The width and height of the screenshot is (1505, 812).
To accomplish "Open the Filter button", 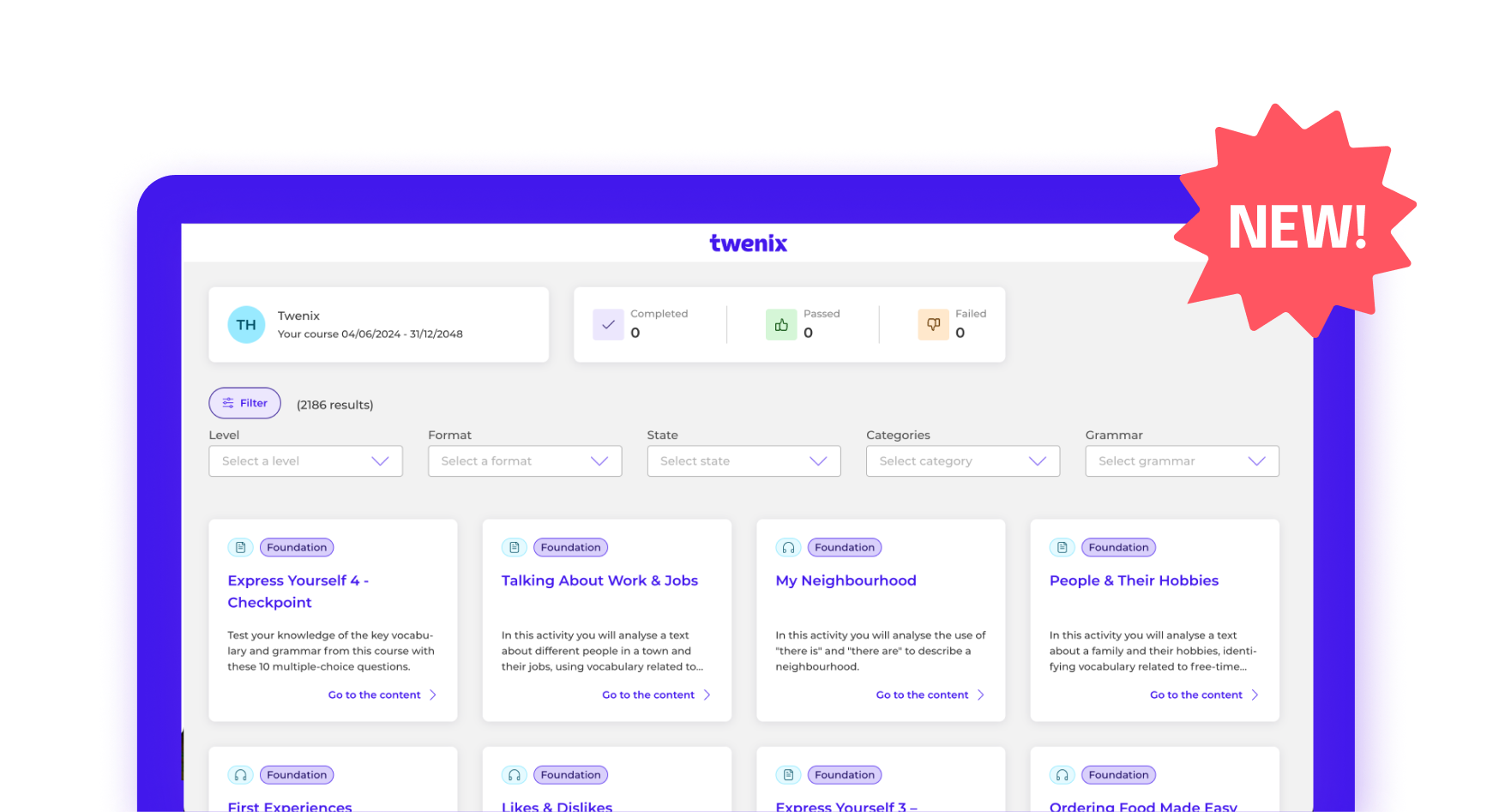I will tap(244, 403).
